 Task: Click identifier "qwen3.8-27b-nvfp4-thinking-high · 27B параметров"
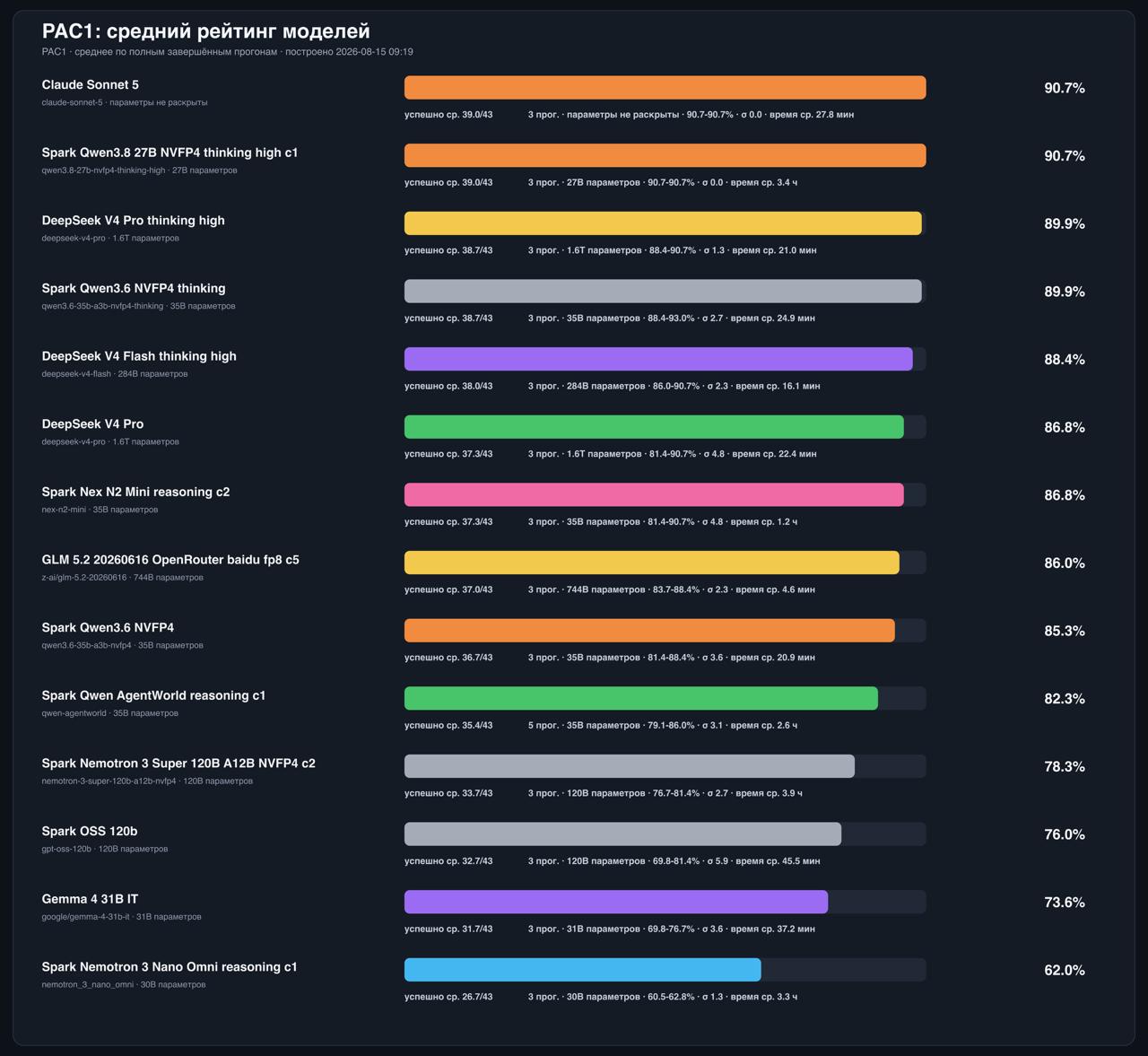pos(140,170)
